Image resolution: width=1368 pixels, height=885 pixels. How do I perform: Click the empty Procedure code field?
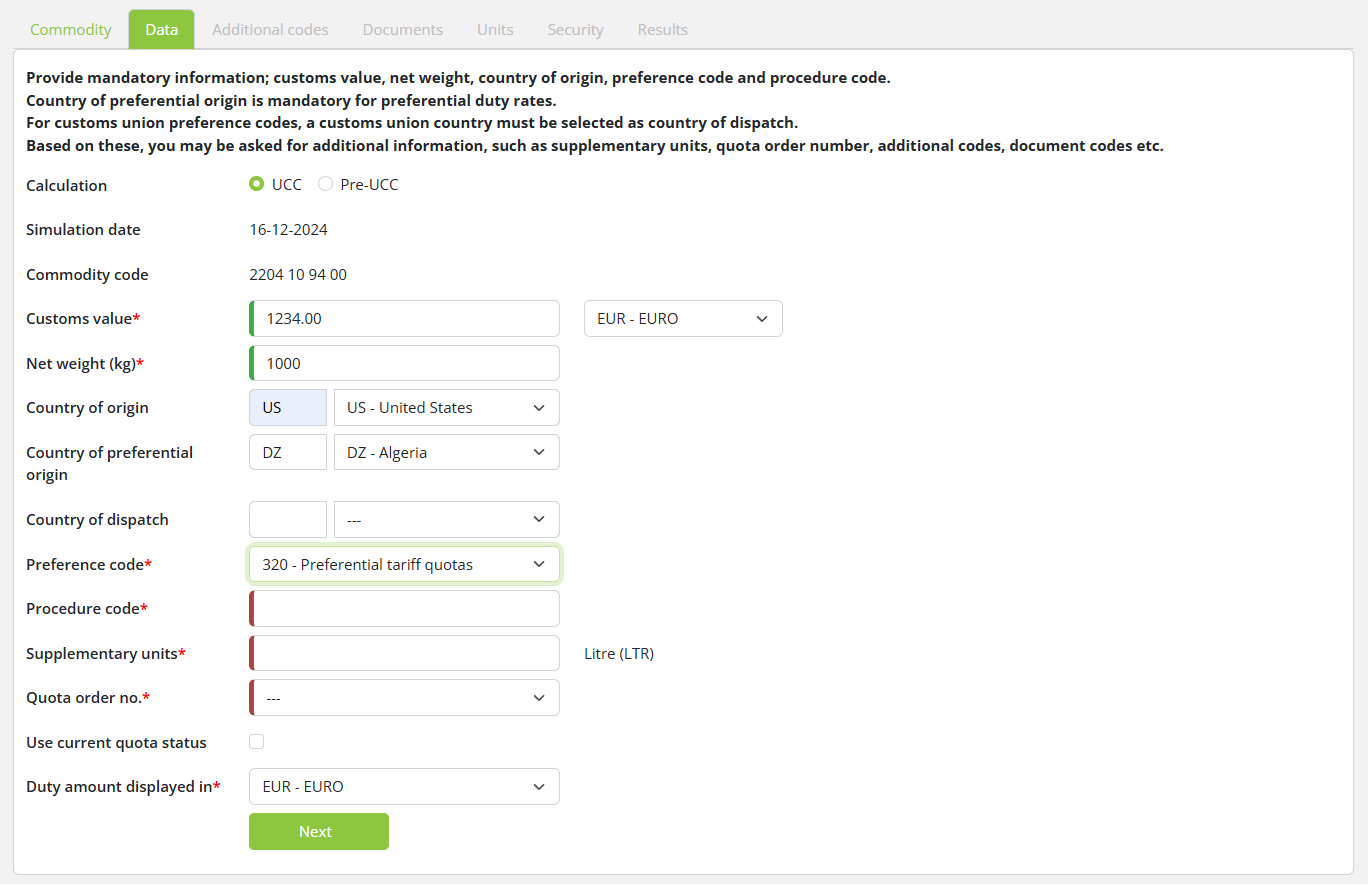(405, 609)
